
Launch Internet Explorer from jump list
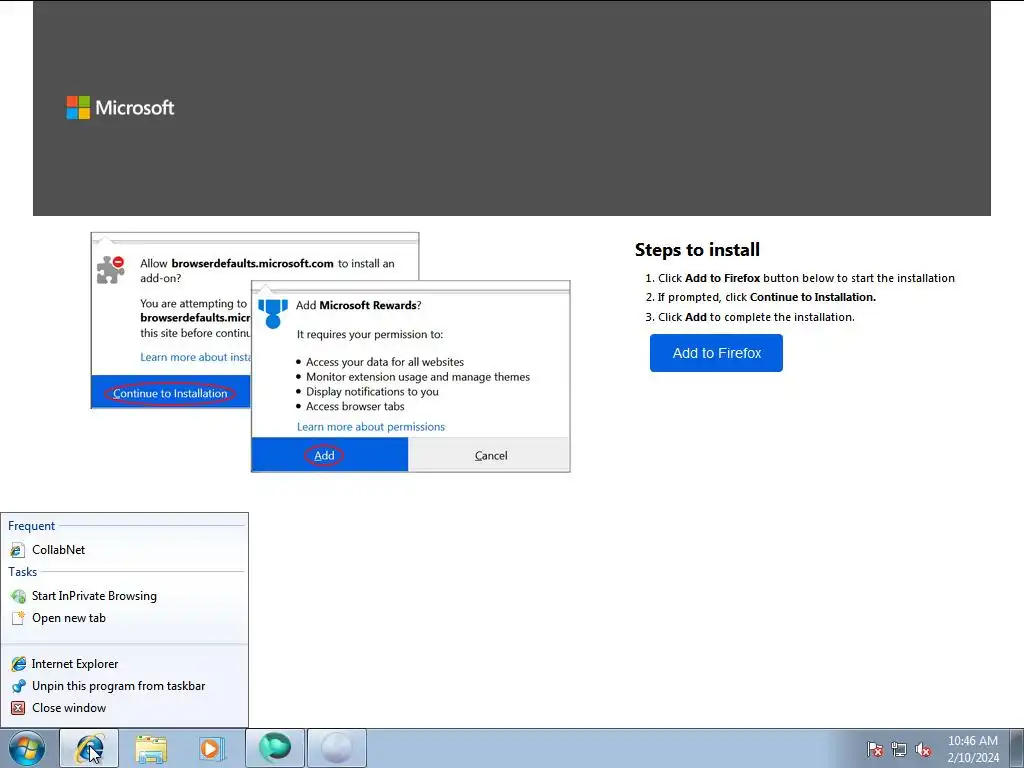tap(124, 664)
